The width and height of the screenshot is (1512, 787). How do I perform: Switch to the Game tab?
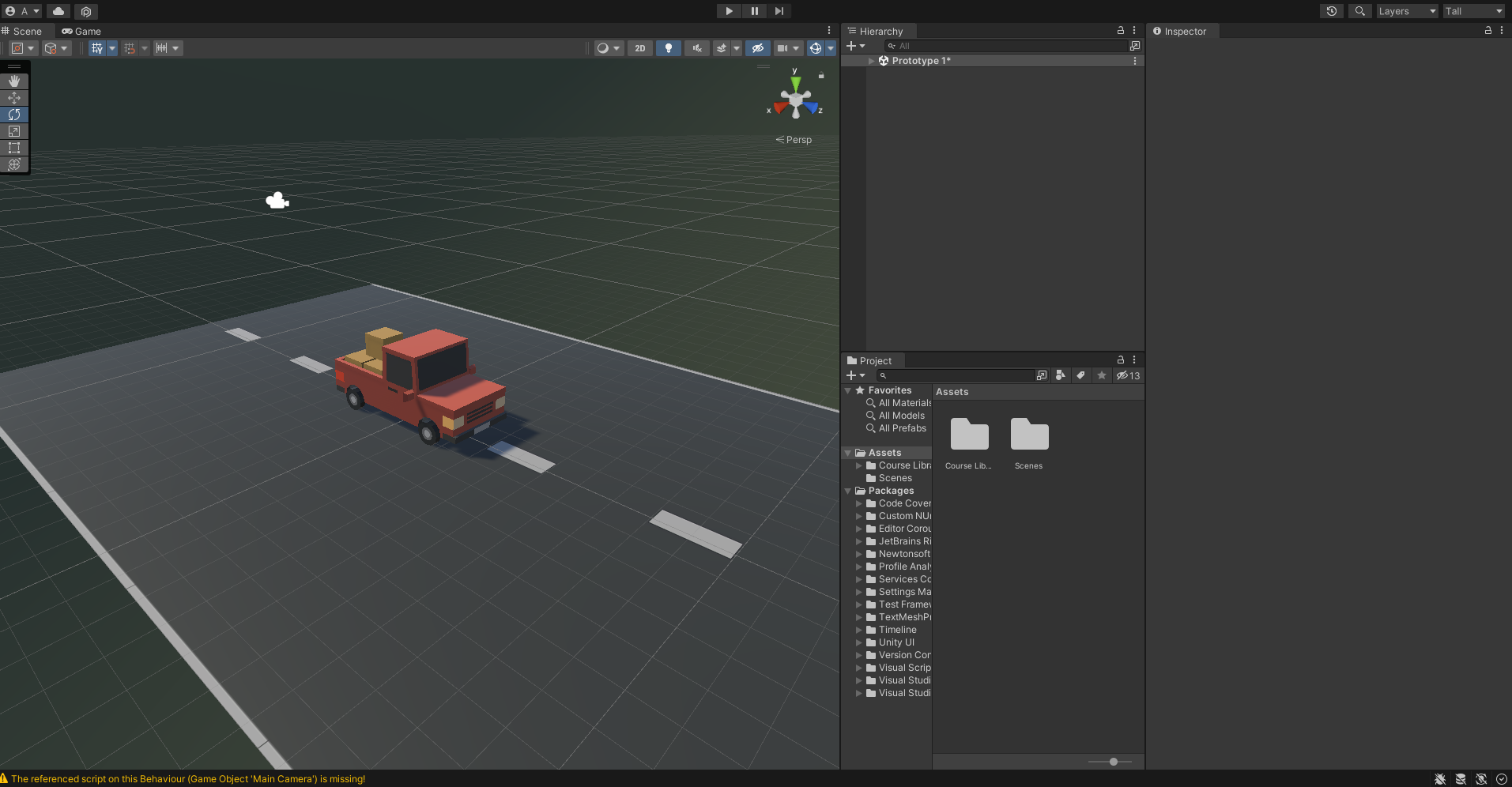point(81,32)
